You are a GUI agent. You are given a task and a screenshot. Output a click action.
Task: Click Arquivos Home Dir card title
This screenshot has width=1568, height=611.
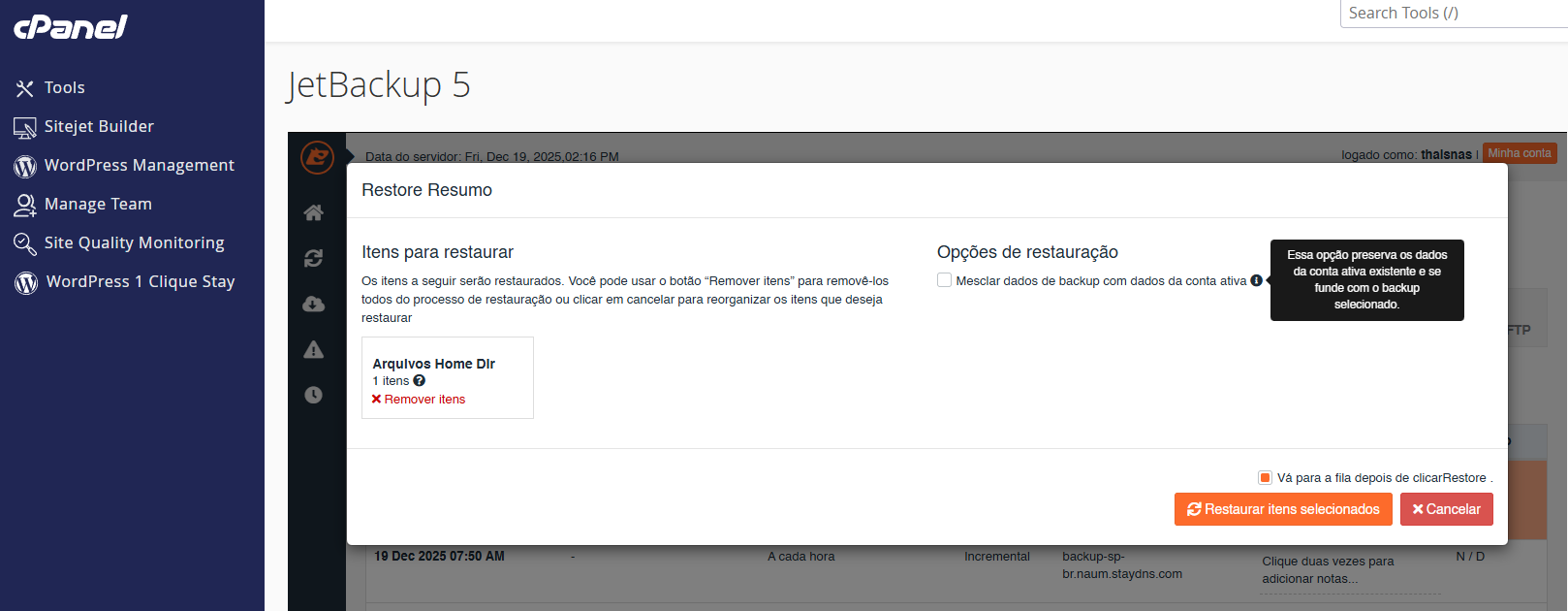(x=434, y=364)
